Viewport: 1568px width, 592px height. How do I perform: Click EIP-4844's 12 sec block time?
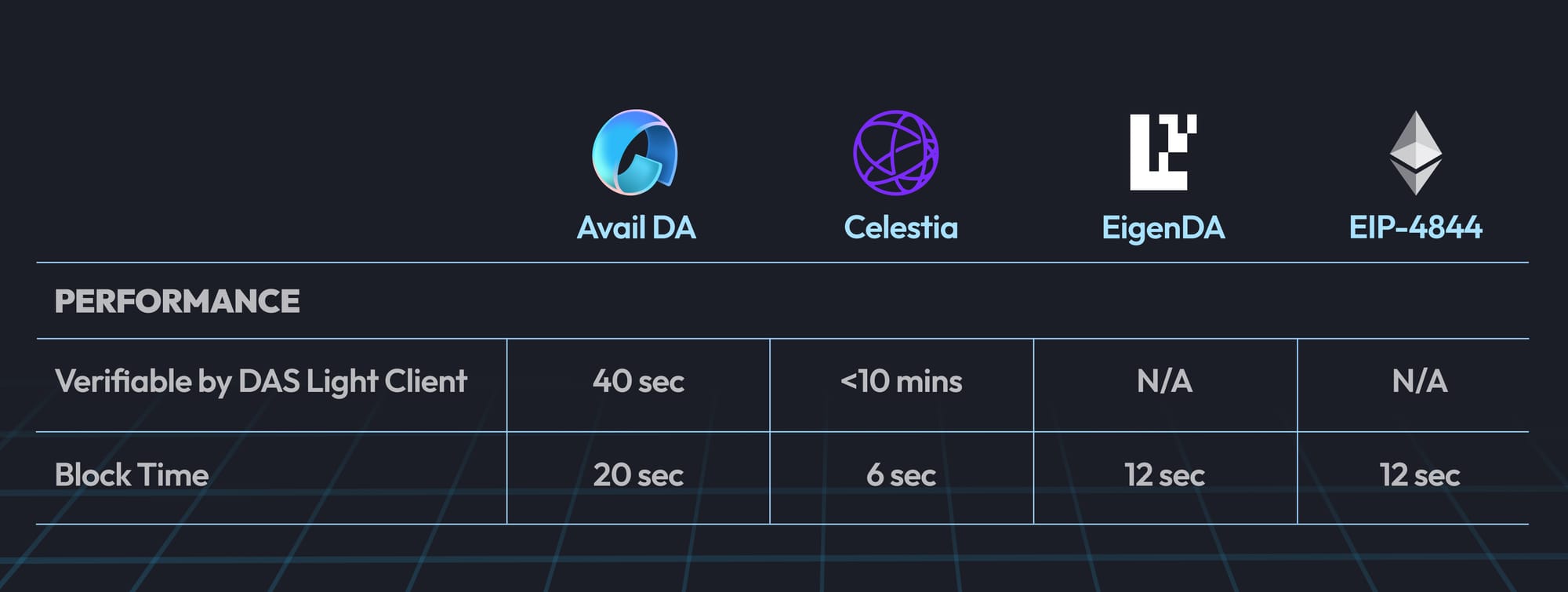pos(1419,475)
